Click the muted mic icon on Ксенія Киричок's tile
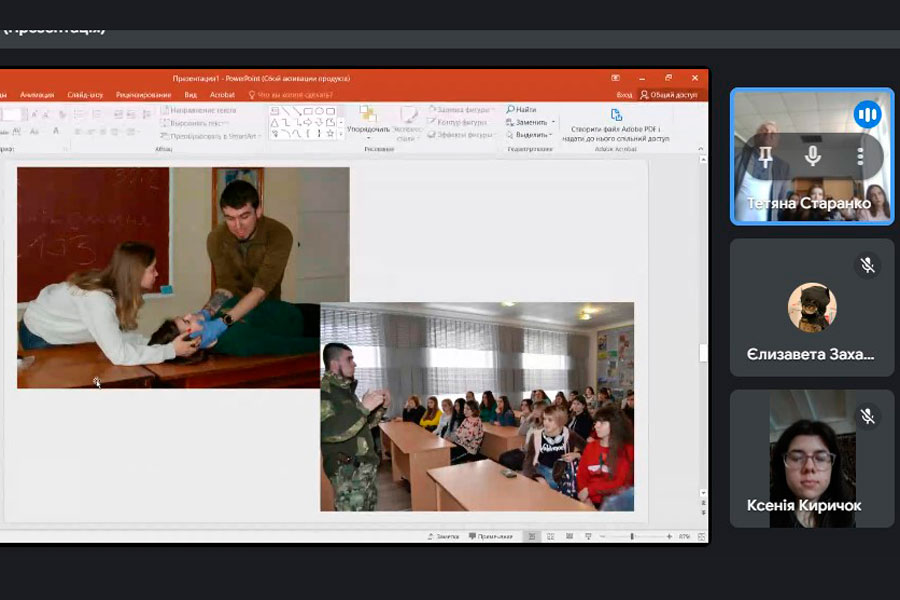Image resolution: width=900 pixels, height=600 pixels. (867, 416)
